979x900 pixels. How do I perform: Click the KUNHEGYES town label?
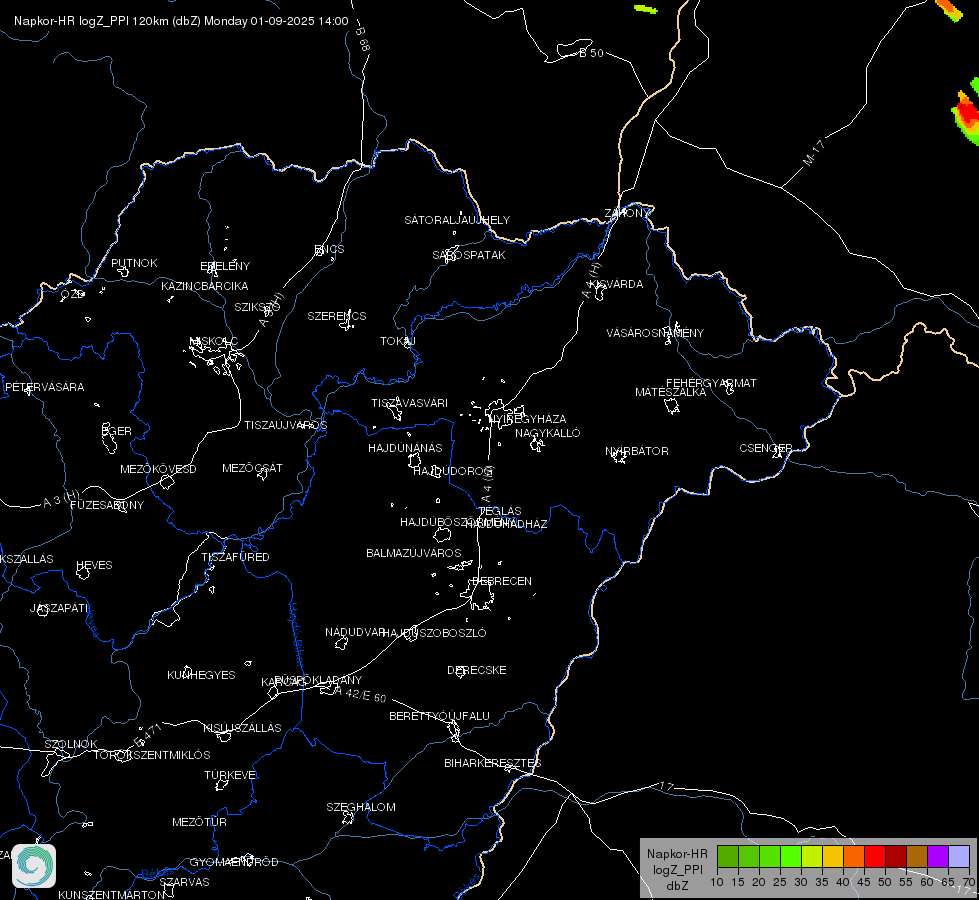pos(201,675)
